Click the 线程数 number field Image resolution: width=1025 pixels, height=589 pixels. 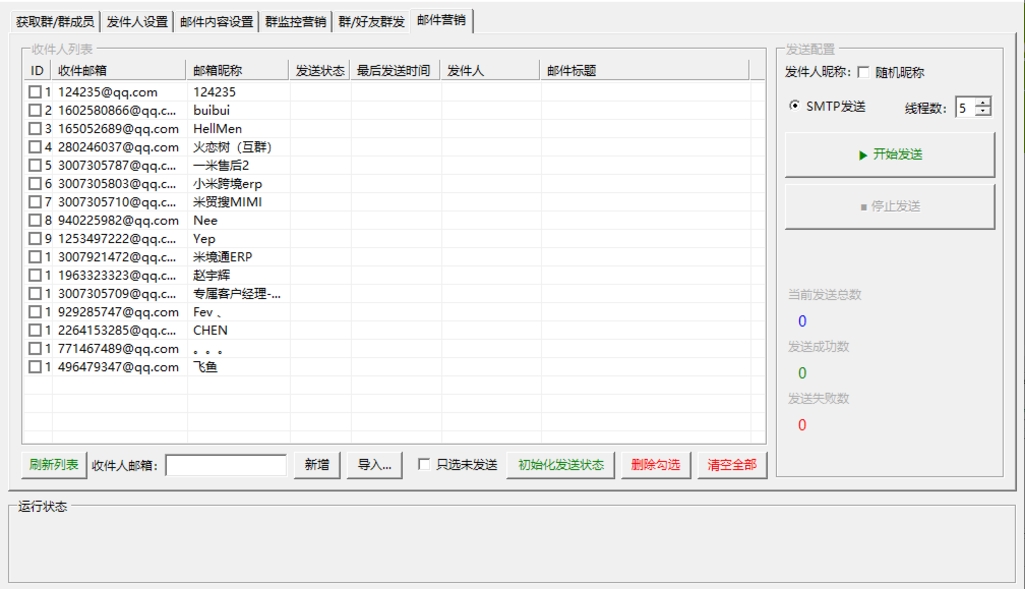965,107
